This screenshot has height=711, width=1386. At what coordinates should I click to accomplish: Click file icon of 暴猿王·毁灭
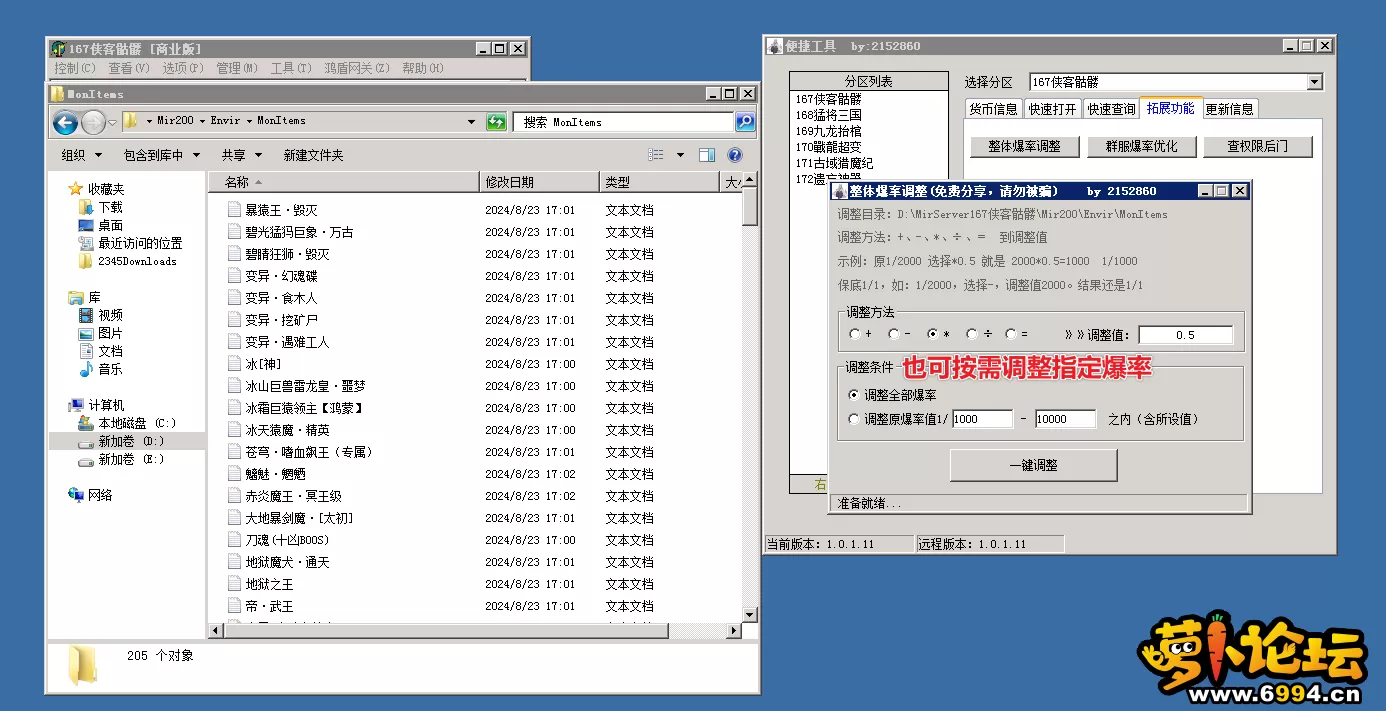(x=234, y=210)
